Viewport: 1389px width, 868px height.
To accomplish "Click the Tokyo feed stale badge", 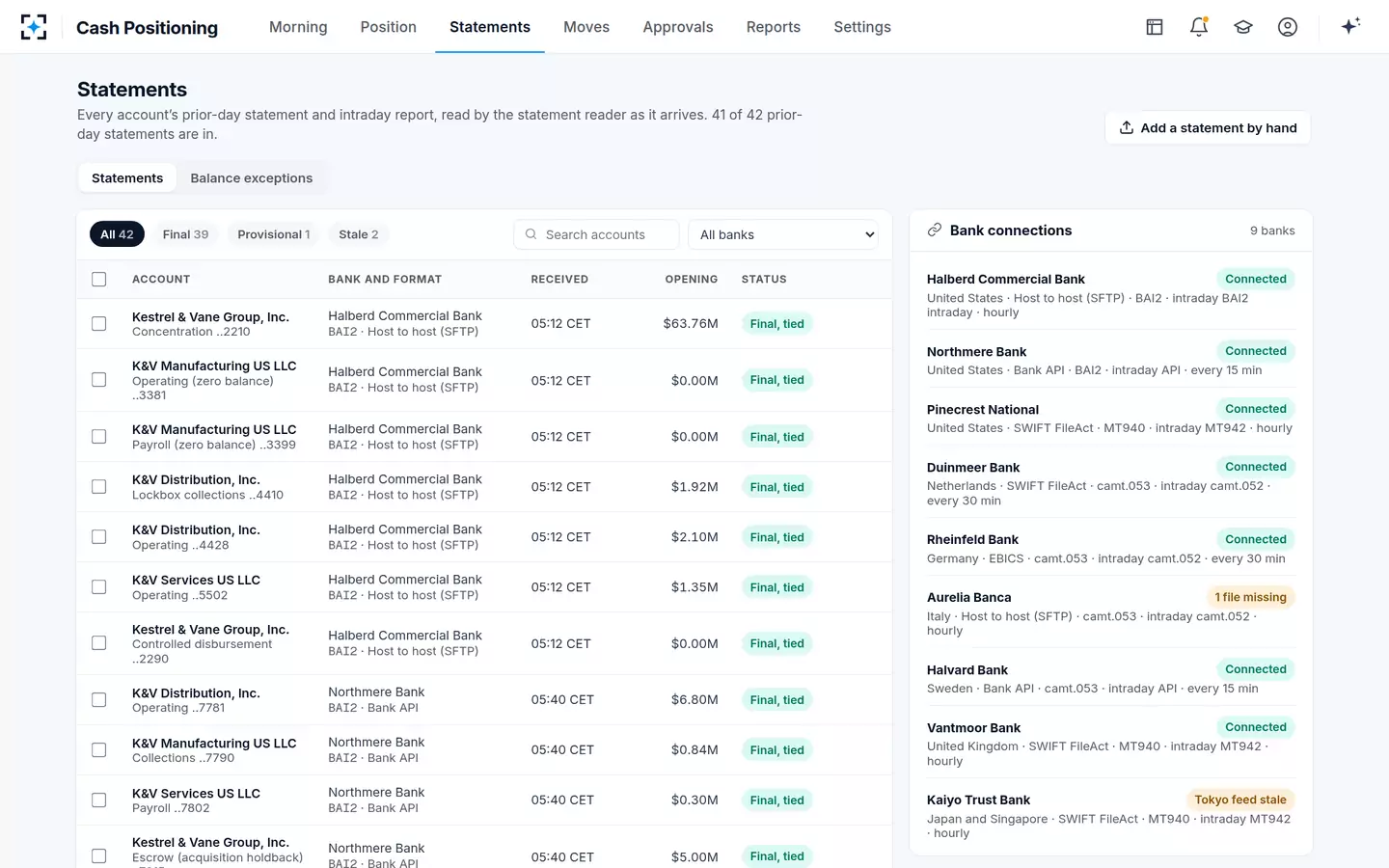I will tap(1239, 800).
